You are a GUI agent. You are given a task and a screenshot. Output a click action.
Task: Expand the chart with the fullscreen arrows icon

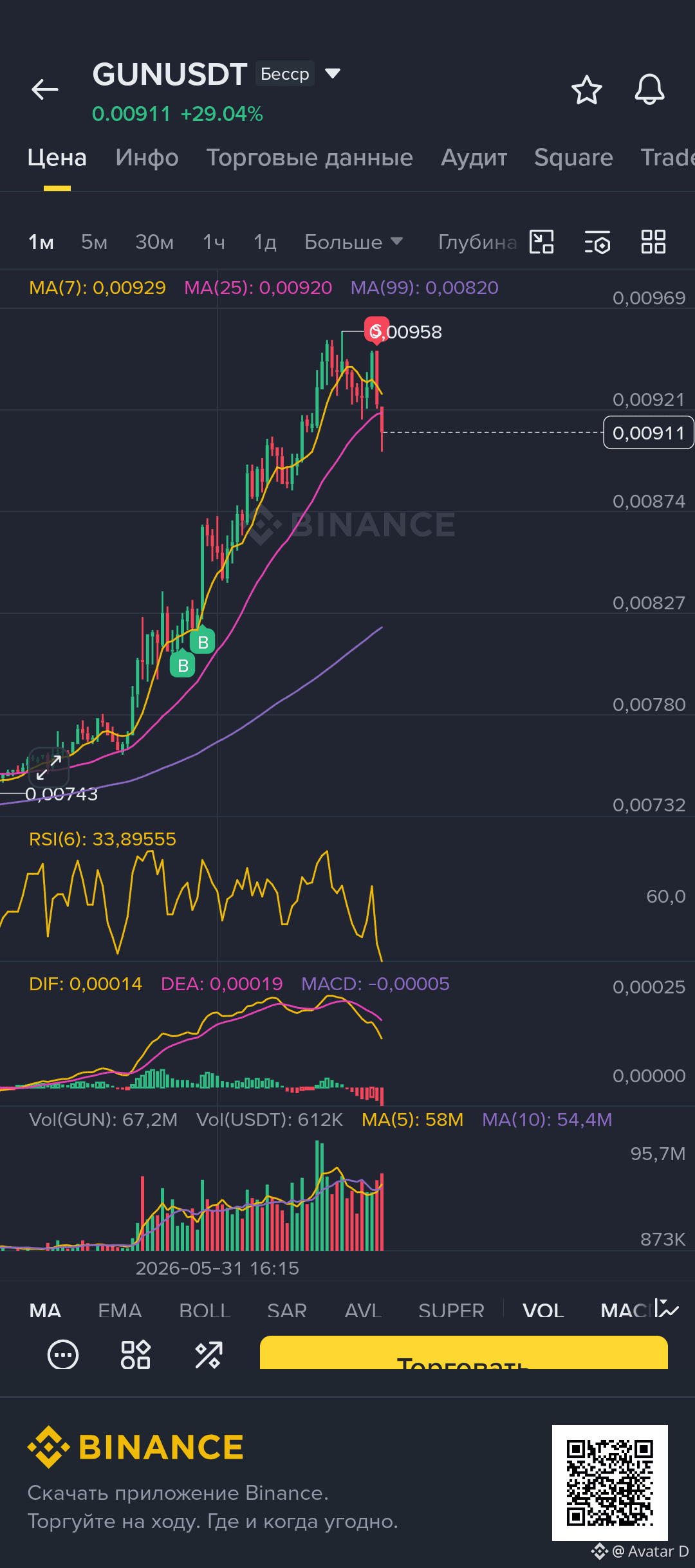pyautogui.click(x=49, y=767)
